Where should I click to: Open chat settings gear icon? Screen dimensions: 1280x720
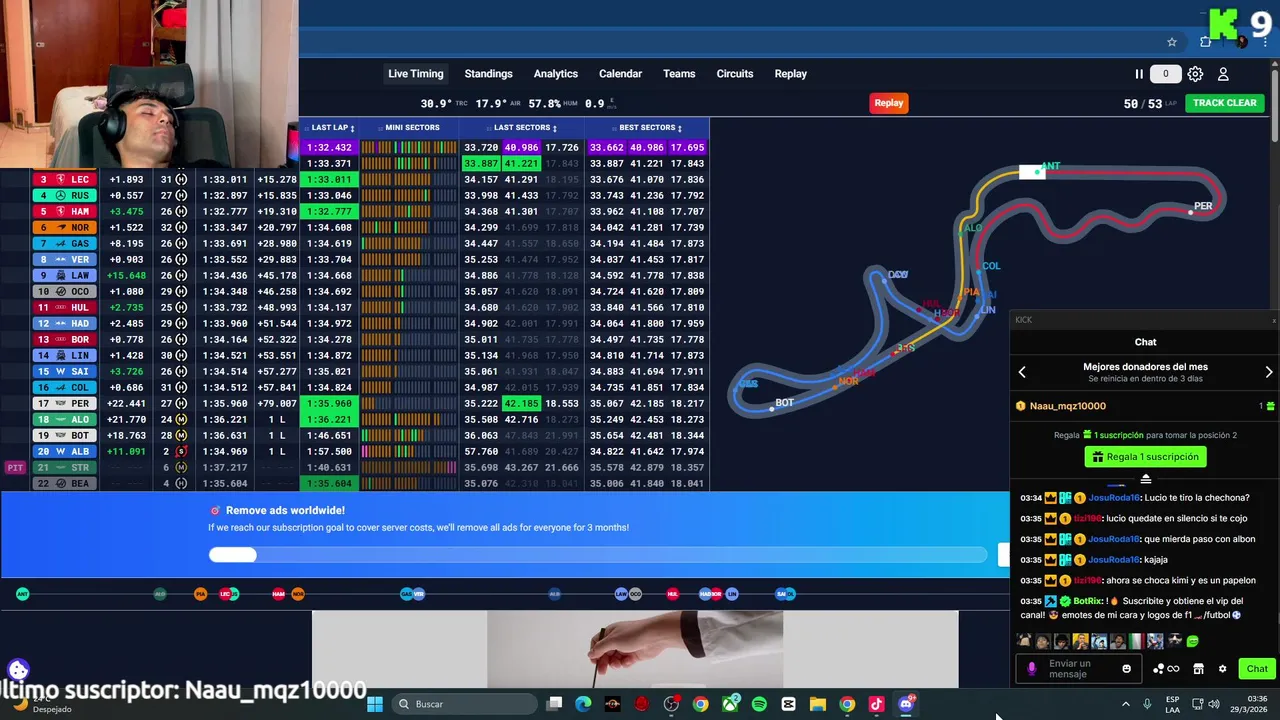click(x=1222, y=669)
